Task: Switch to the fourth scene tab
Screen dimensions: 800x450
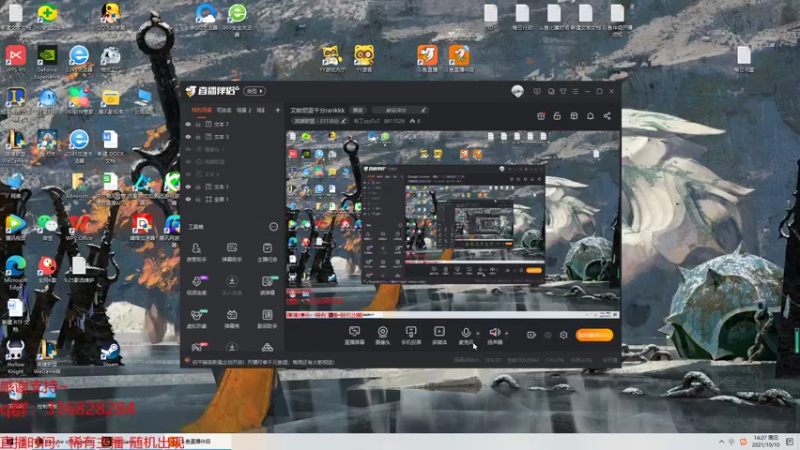Action: click(x=260, y=110)
